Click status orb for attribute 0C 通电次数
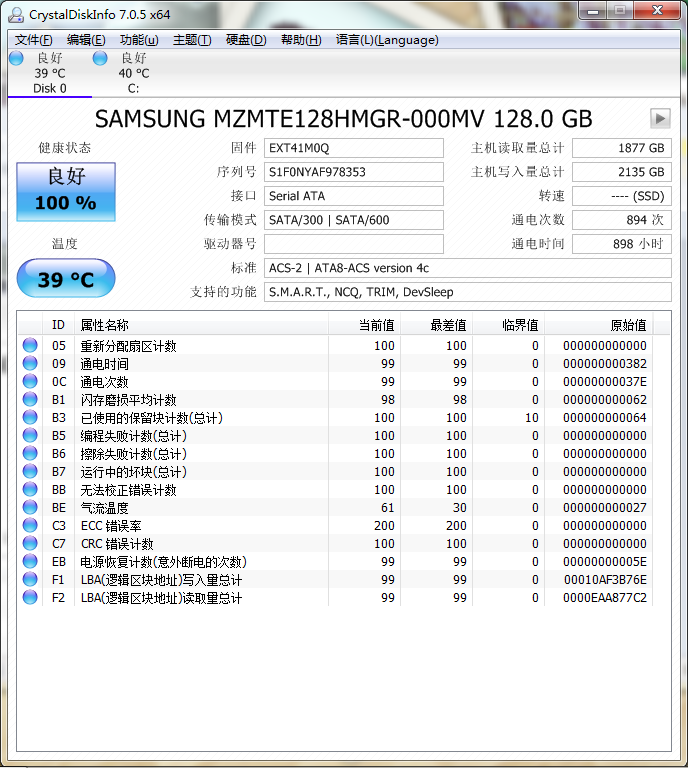Image resolution: width=689 pixels, height=768 pixels. [x=30, y=381]
